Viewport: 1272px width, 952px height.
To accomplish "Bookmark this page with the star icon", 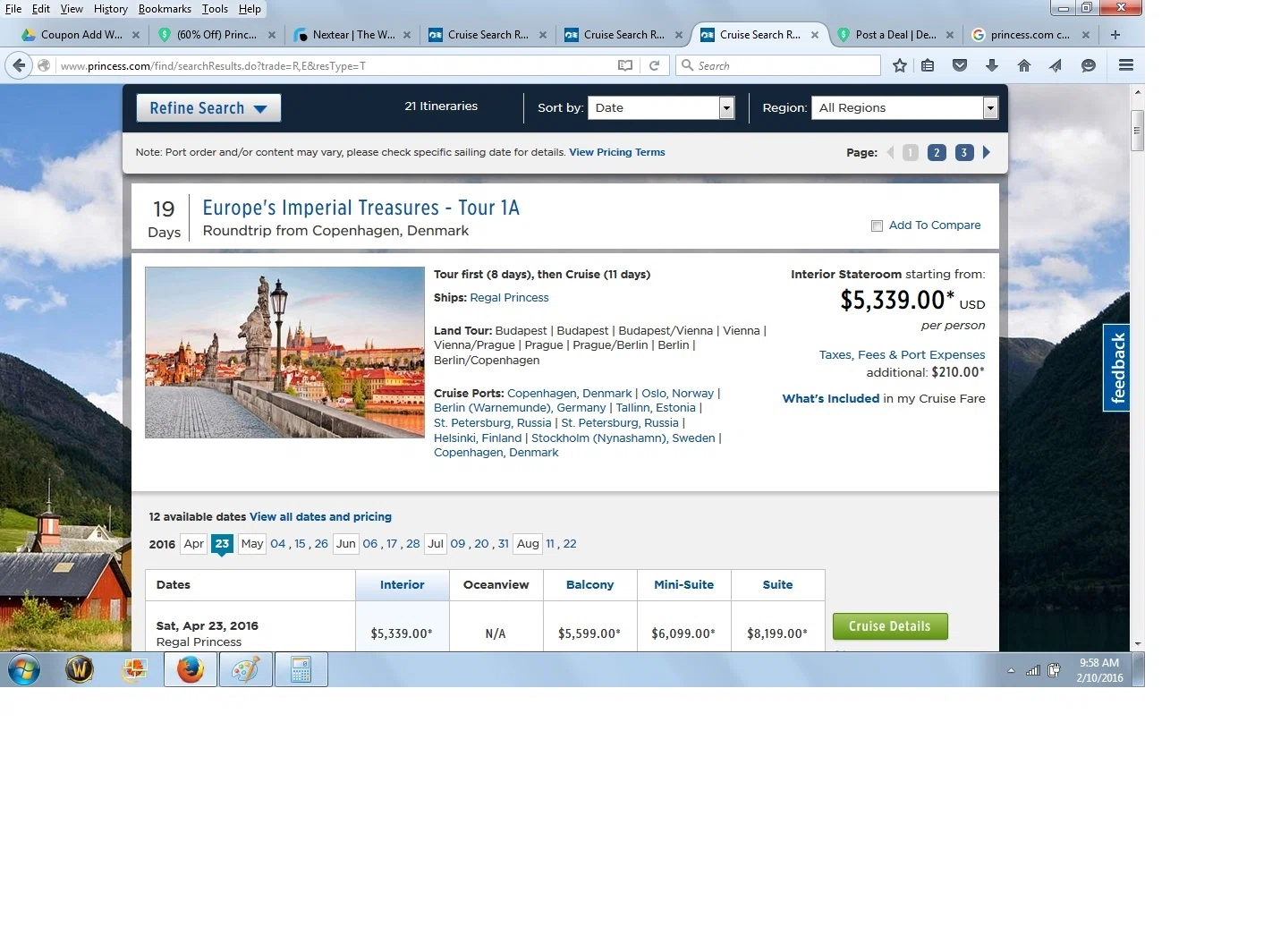I will (900, 65).
